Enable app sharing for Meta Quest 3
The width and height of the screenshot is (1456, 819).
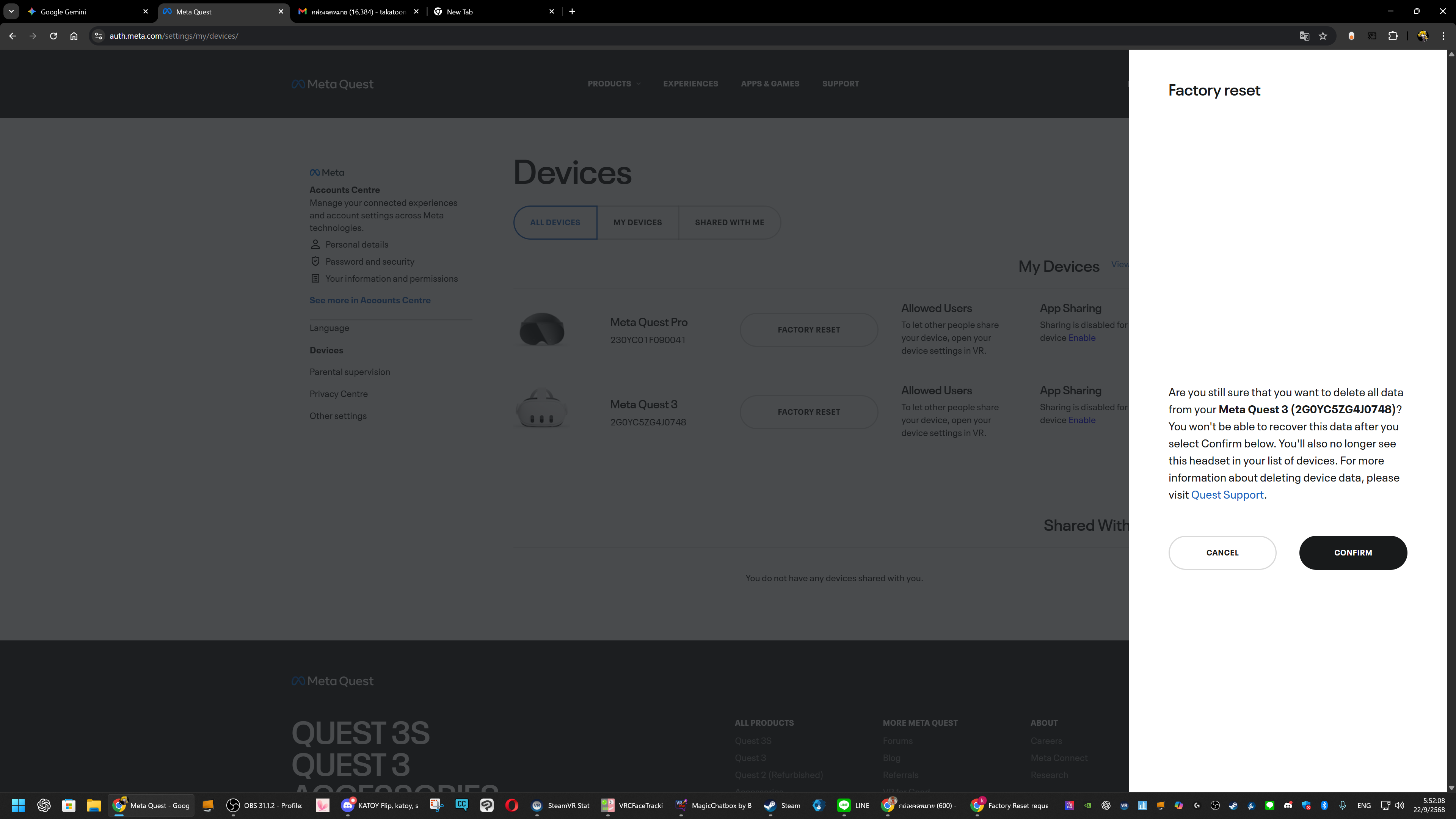[1081, 420]
